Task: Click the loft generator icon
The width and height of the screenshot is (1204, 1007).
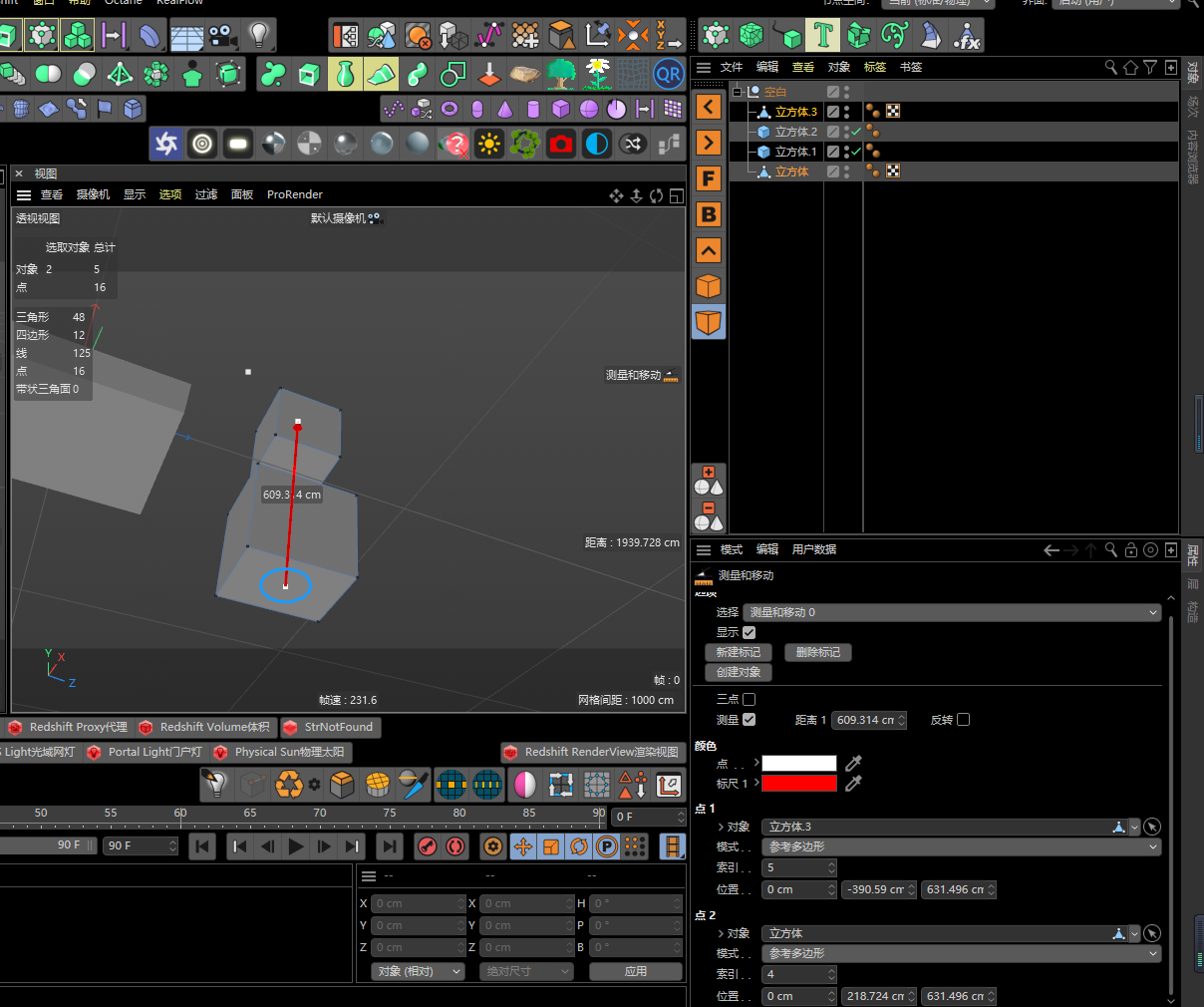Action: coord(381,74)
